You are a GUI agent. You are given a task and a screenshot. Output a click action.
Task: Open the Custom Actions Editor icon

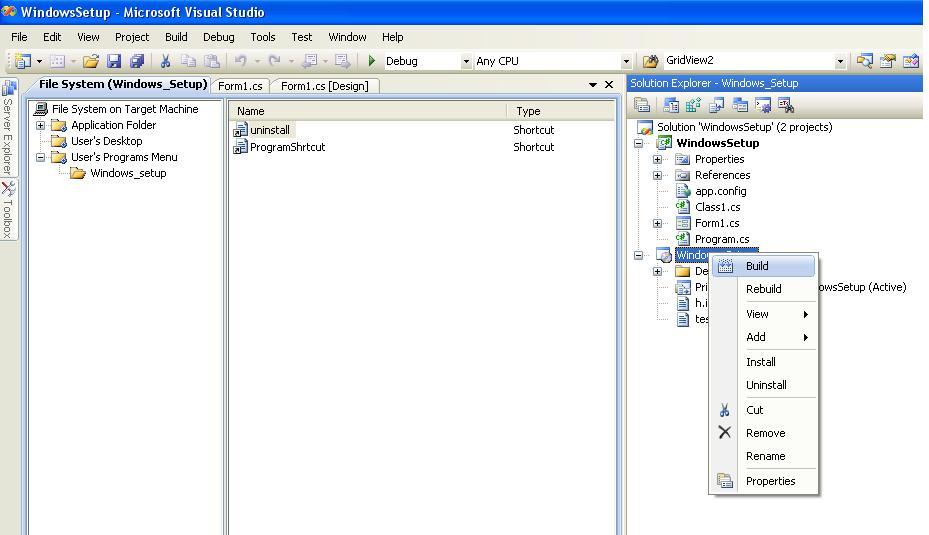[763, 105]
